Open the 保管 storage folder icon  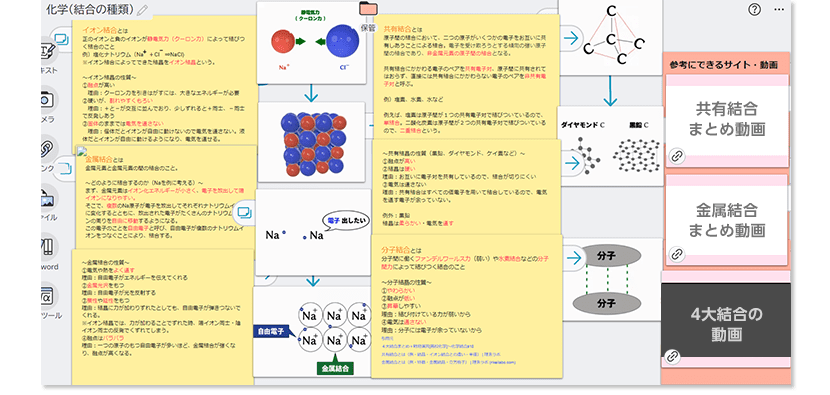point(368,9)
